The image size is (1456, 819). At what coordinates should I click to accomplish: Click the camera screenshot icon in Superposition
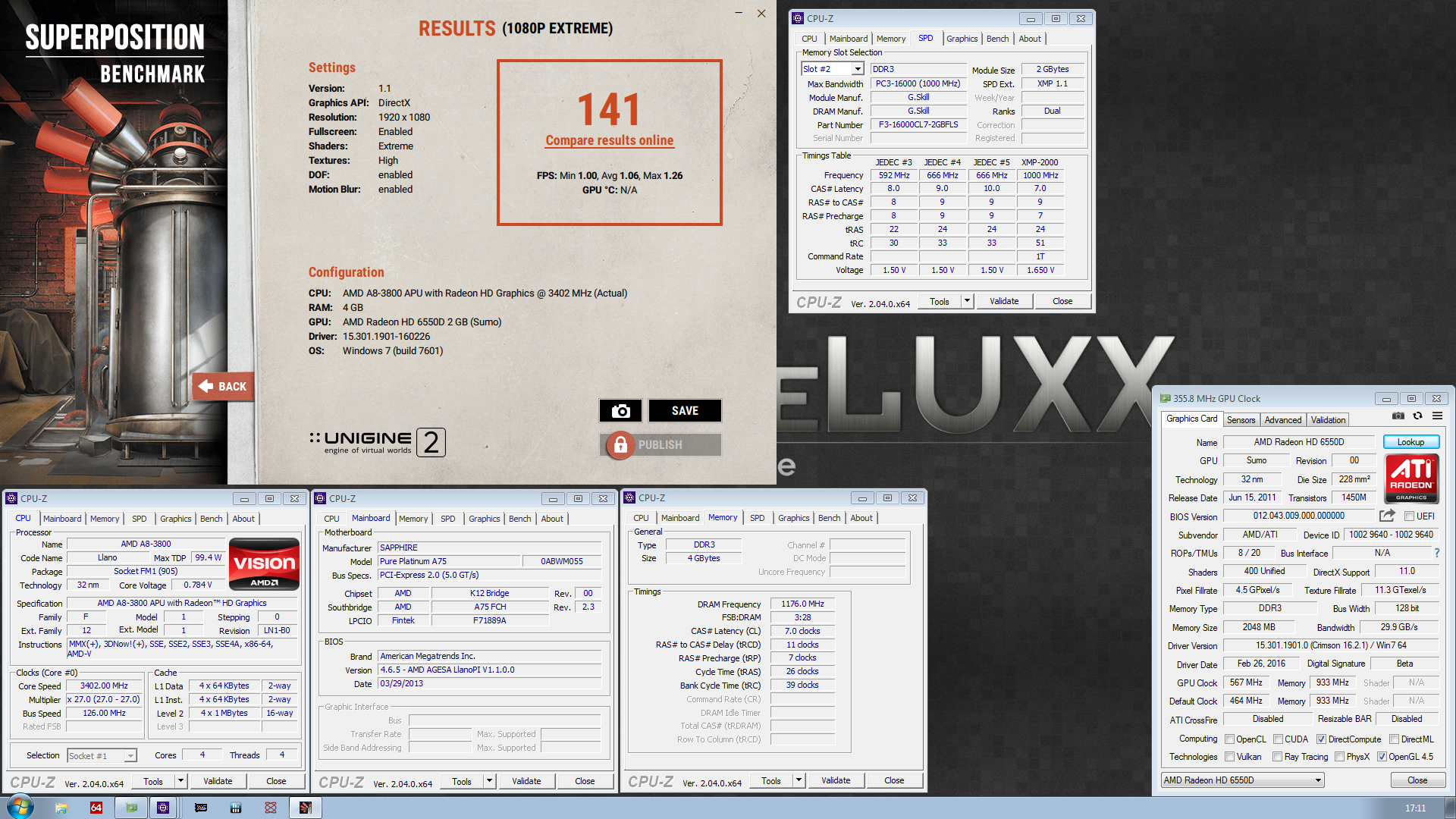tap(620, 411)
